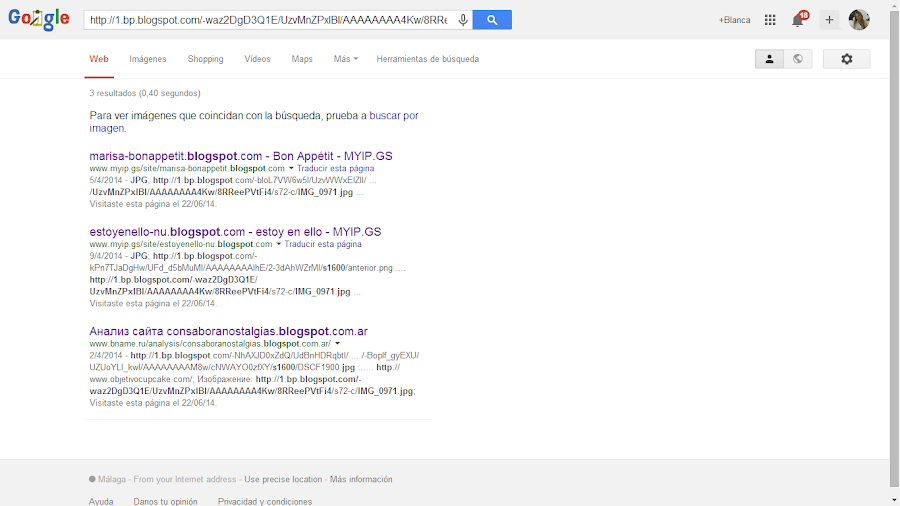This screenshot has width=900, height=506.
Task: Click the vertical scrollbar thumb
Action: point(894,247)
